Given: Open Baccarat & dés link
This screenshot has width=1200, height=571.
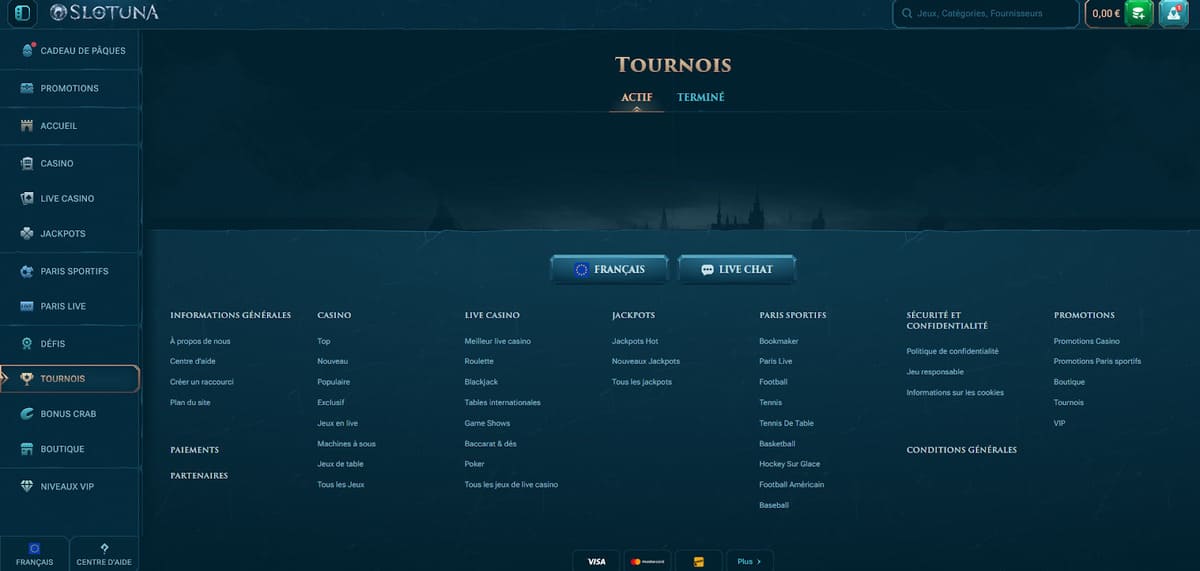Looking at the screenshot, I should point(490,443).
